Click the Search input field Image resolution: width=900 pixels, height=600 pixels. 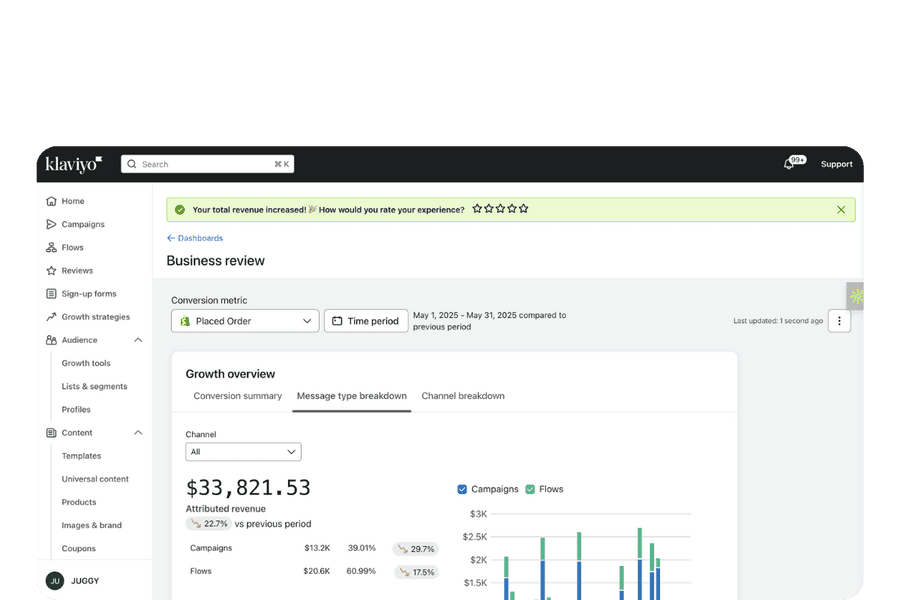click(x=207, y=164)
